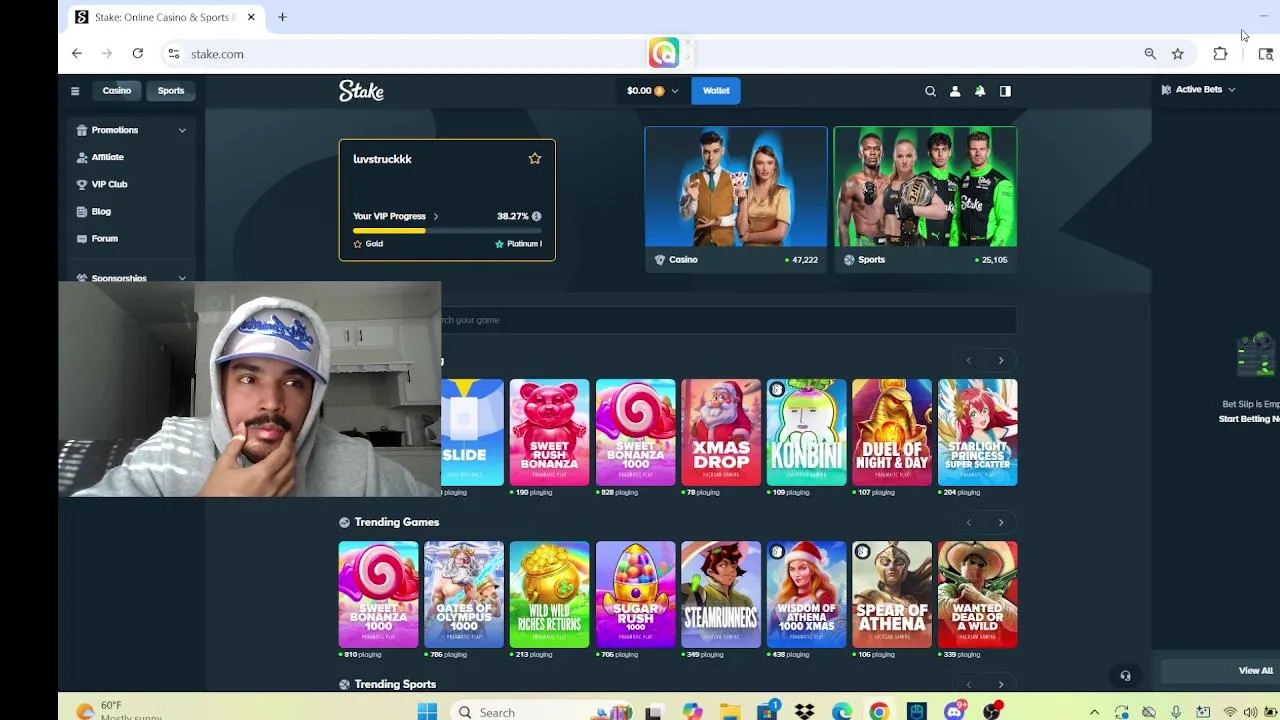1280x720 pixels.
Task: Open Gates of Olympus 1000 game
Action: click(464, 594)
